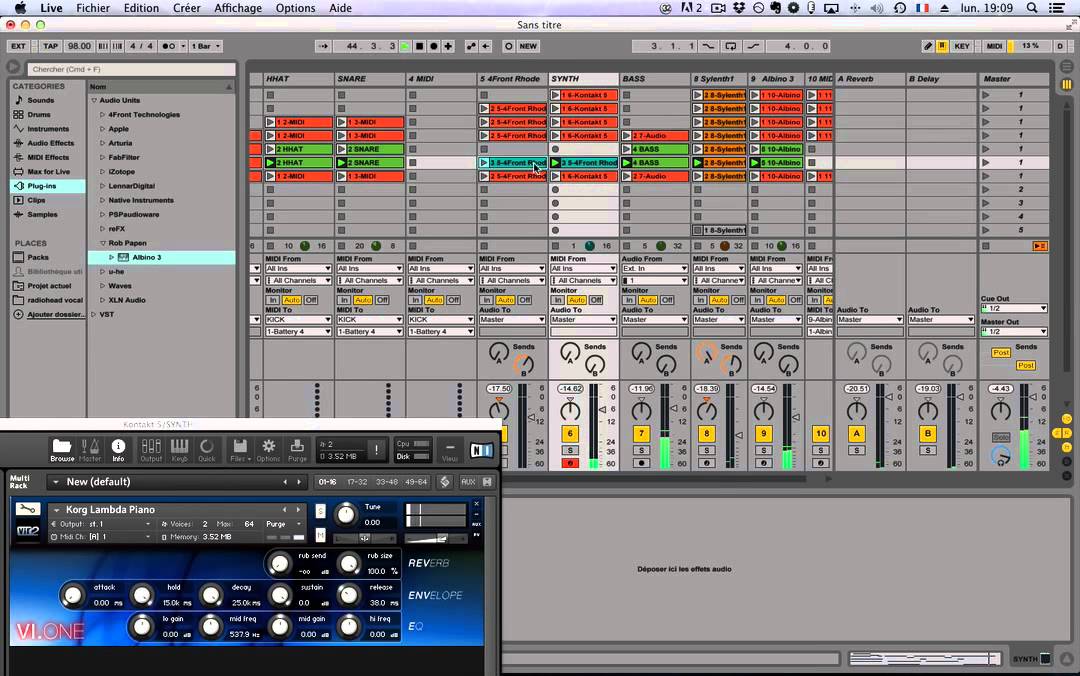Viewport: 1080px width, 676px height.
Task: Open the Créer menu
Action: 186,8
